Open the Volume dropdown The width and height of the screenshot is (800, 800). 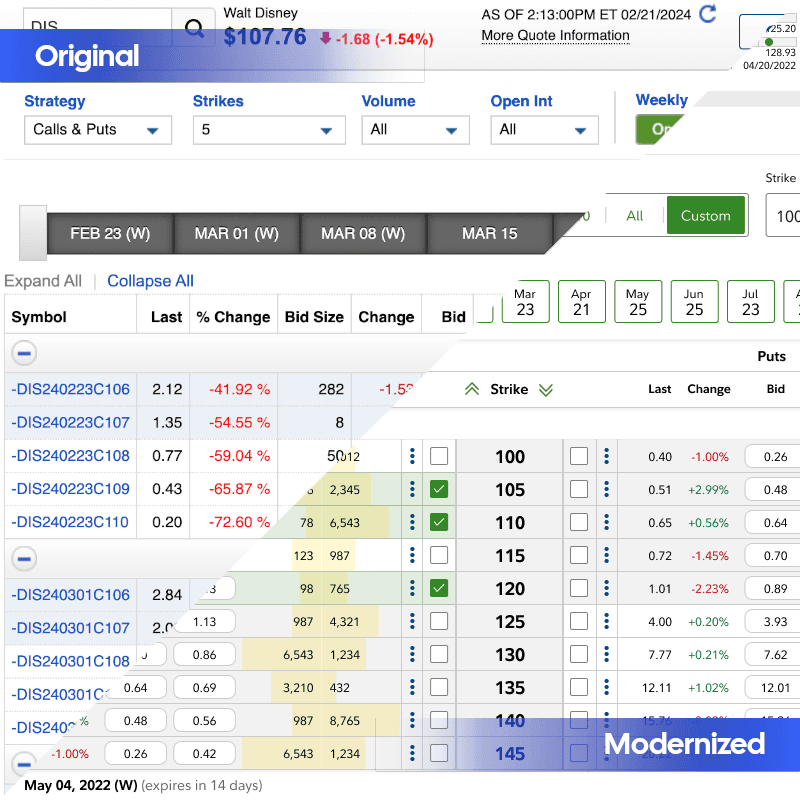coord(416,130)
